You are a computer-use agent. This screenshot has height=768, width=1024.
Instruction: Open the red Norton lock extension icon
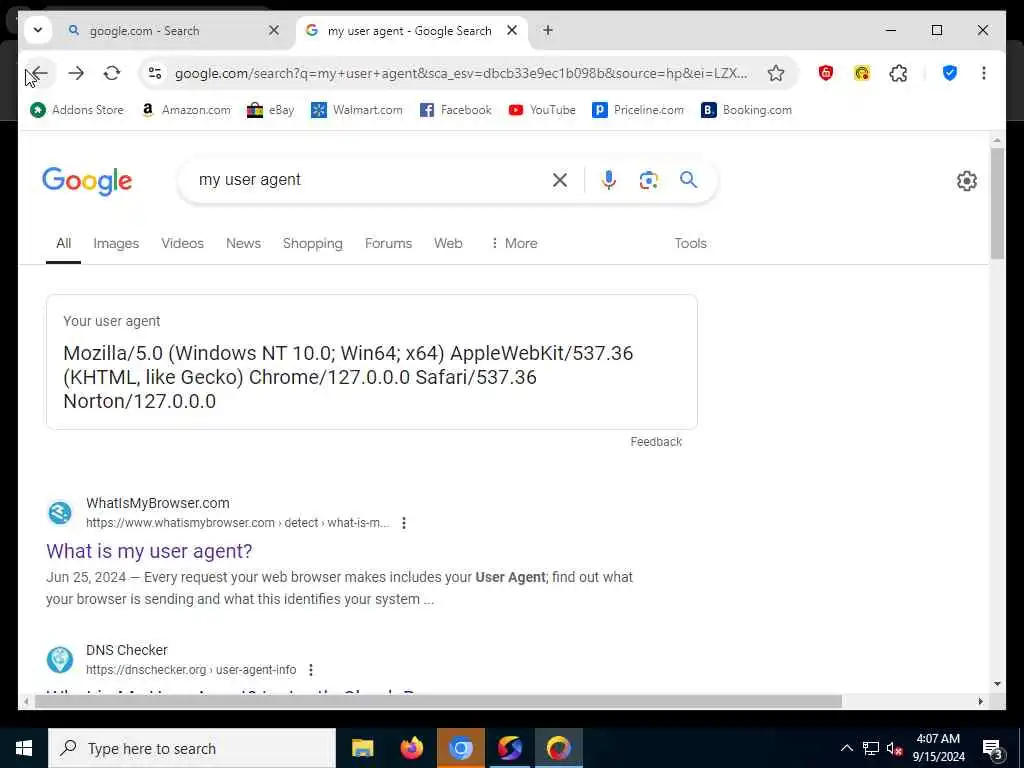pyautogui.click(x=825, y=73)
